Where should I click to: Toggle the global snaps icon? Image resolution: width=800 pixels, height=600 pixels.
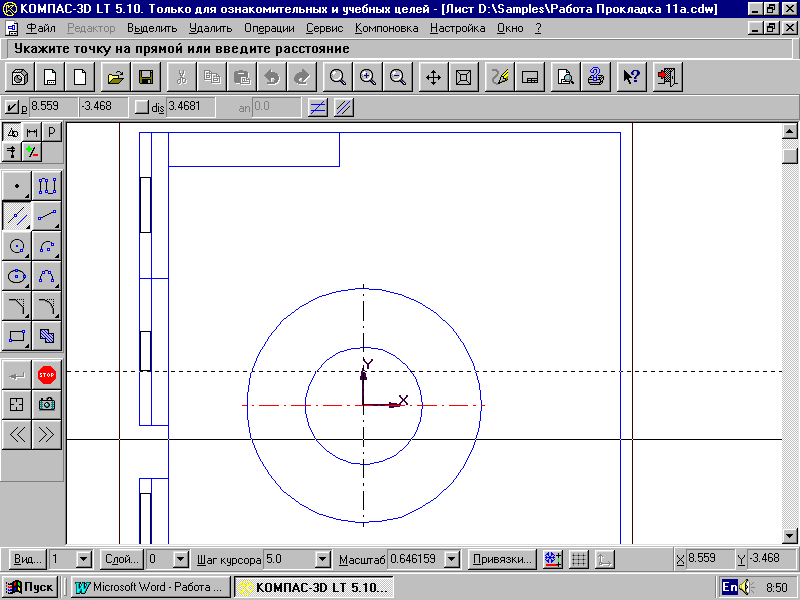click(x=553, y=559)
